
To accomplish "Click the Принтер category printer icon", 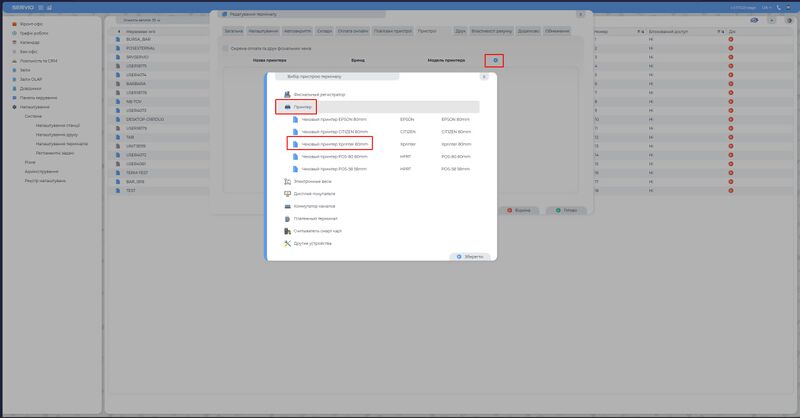I will coord(287,106).
